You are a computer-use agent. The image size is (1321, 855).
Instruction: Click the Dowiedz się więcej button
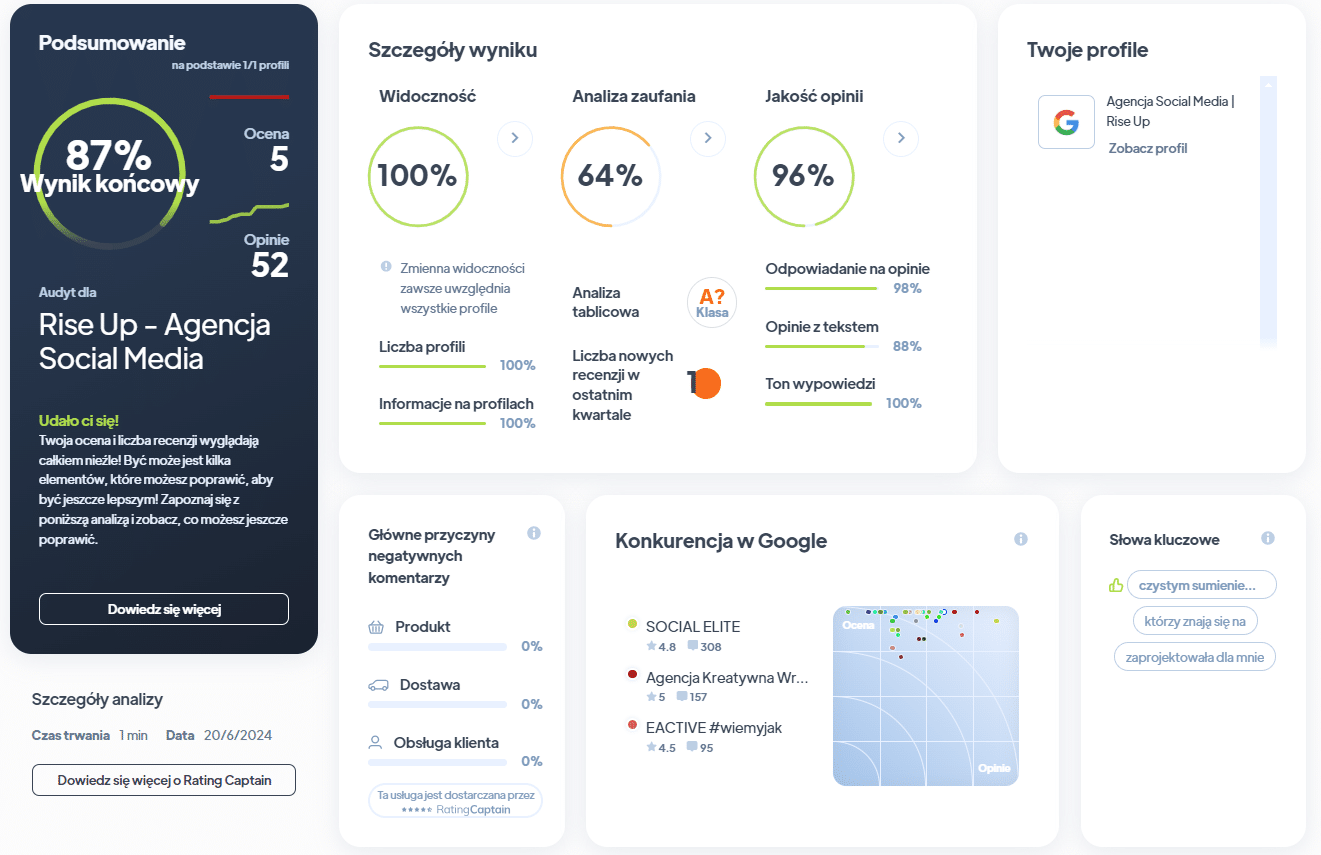(x=164, y=609)
